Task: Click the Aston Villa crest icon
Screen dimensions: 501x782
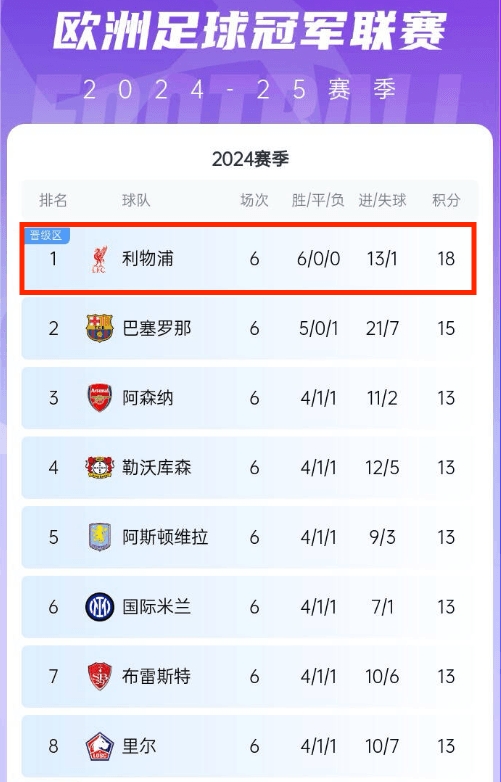Action: [99, 537]
